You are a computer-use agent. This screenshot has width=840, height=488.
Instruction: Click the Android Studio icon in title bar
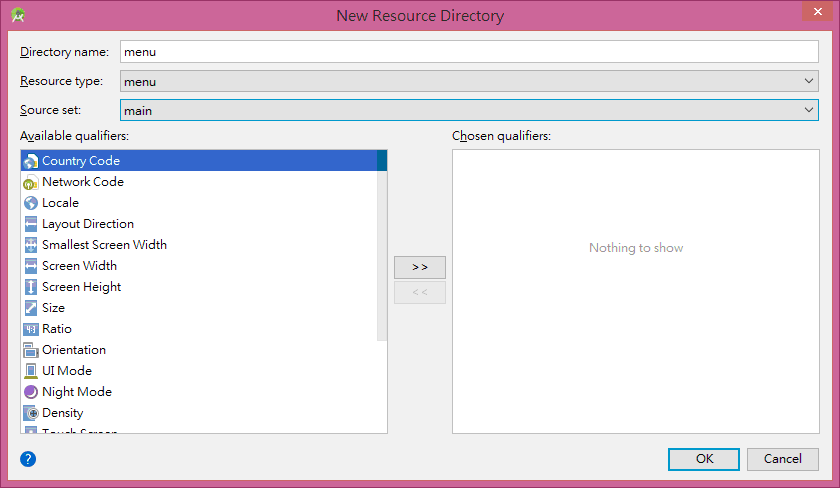[x=18, y=15]
